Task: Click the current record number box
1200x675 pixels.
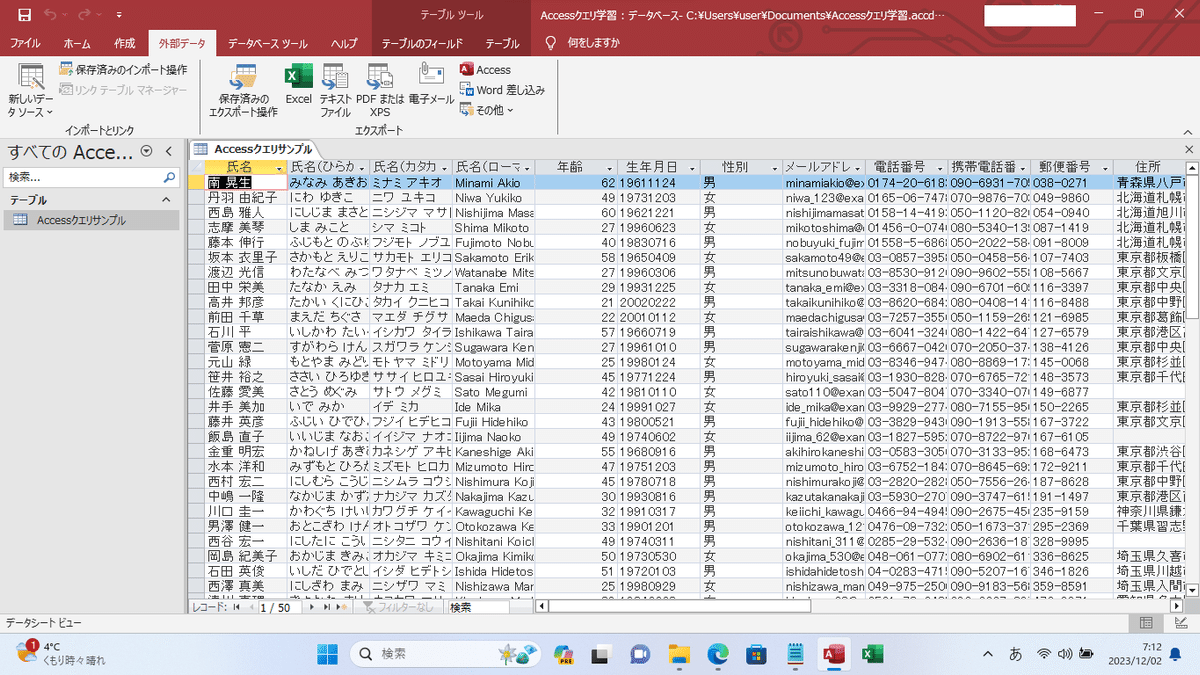Action: pos(281,607)
